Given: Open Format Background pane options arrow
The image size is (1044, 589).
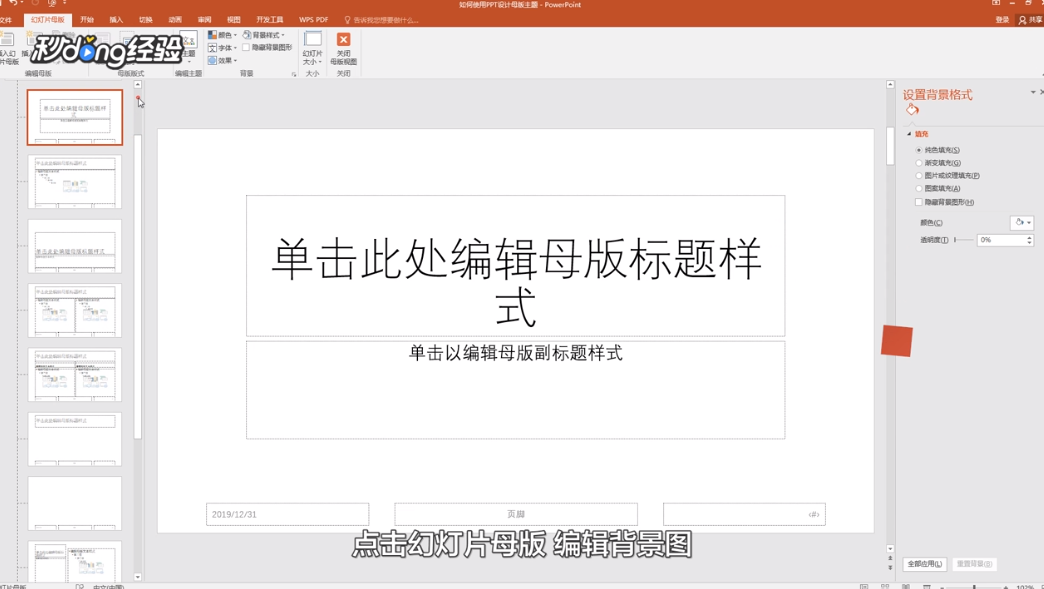Looking at the screenshot, I should [1033, 92].
